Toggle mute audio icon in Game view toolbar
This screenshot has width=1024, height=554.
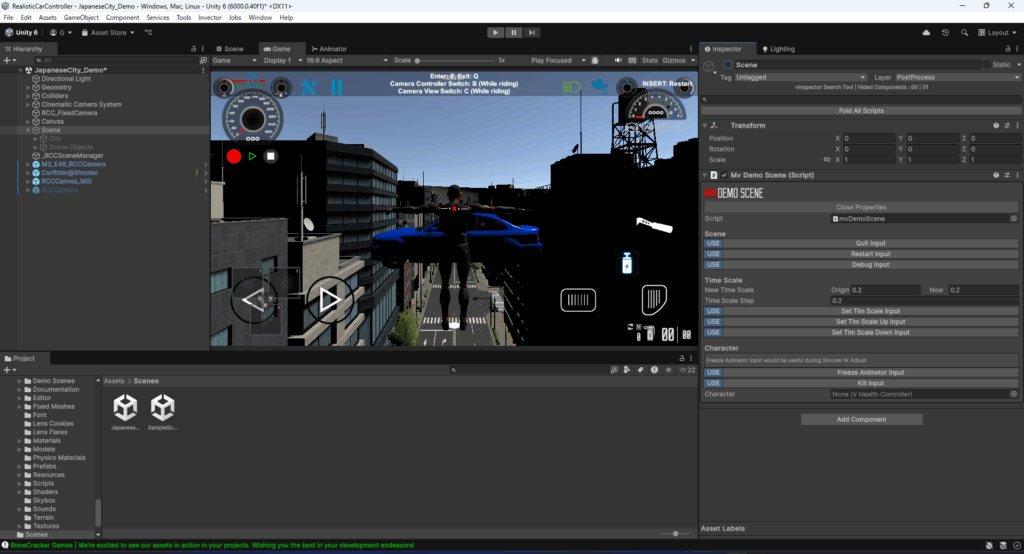coord(618,60)
